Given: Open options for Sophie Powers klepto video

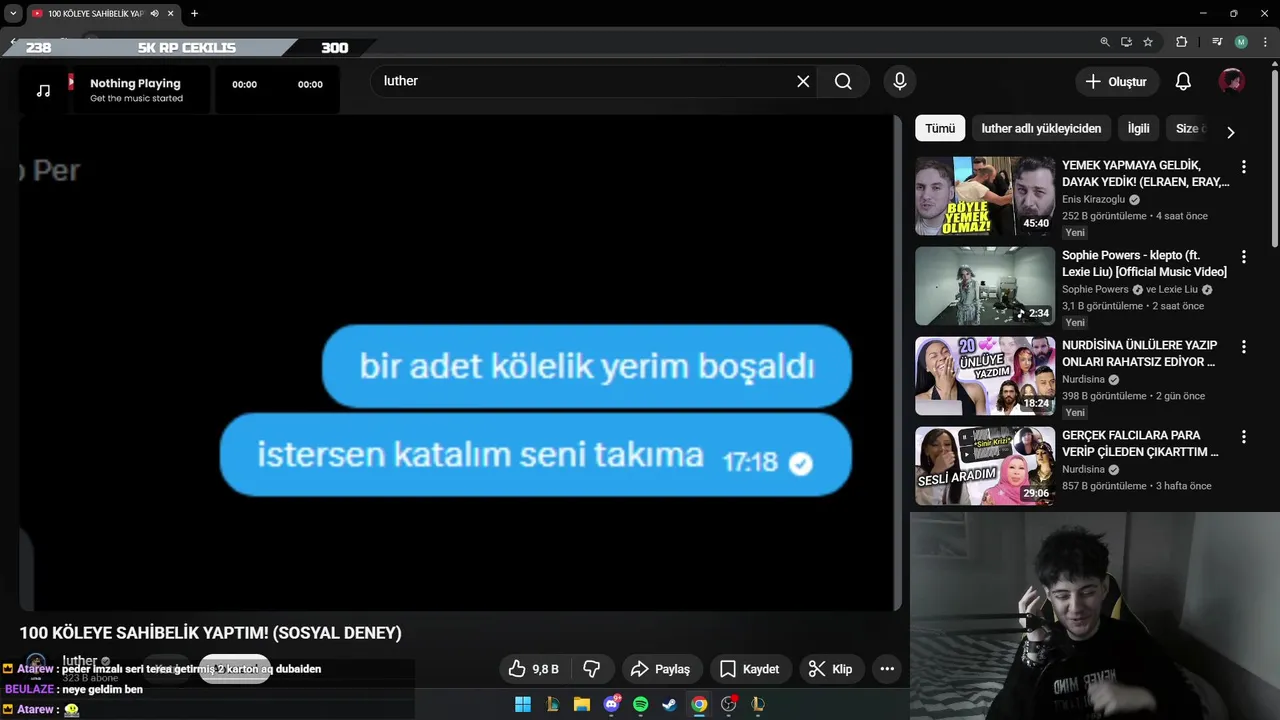Looking at the screenshot, I should click(x=1243, y=257).
